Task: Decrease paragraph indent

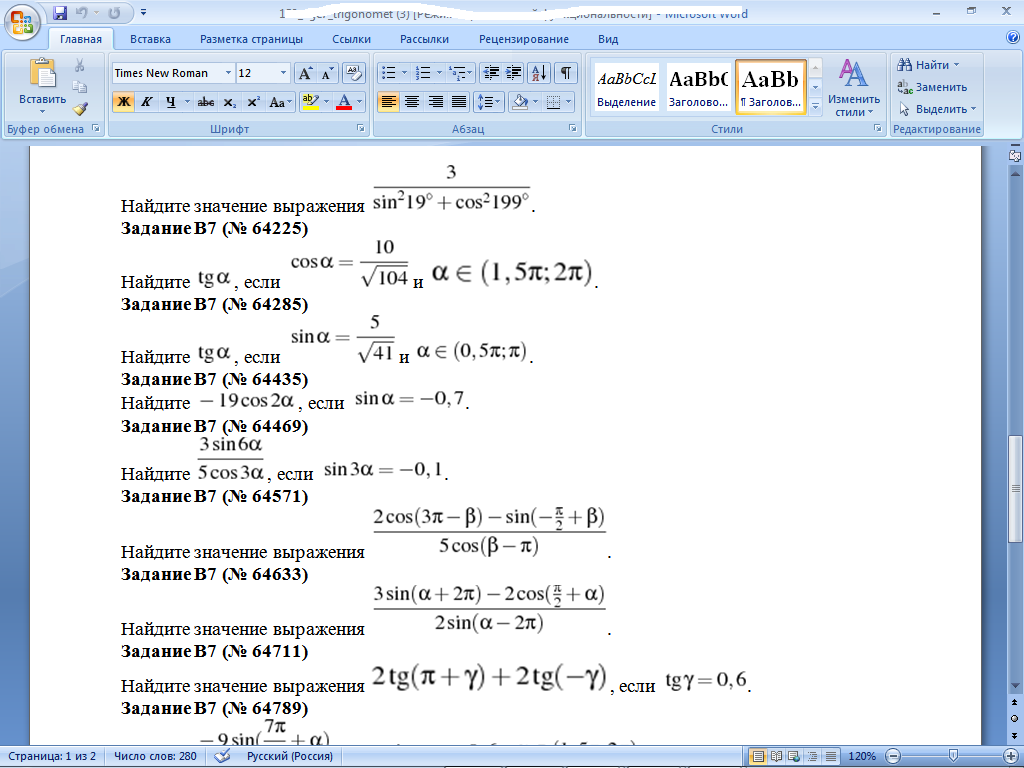Action: (490, 73)
